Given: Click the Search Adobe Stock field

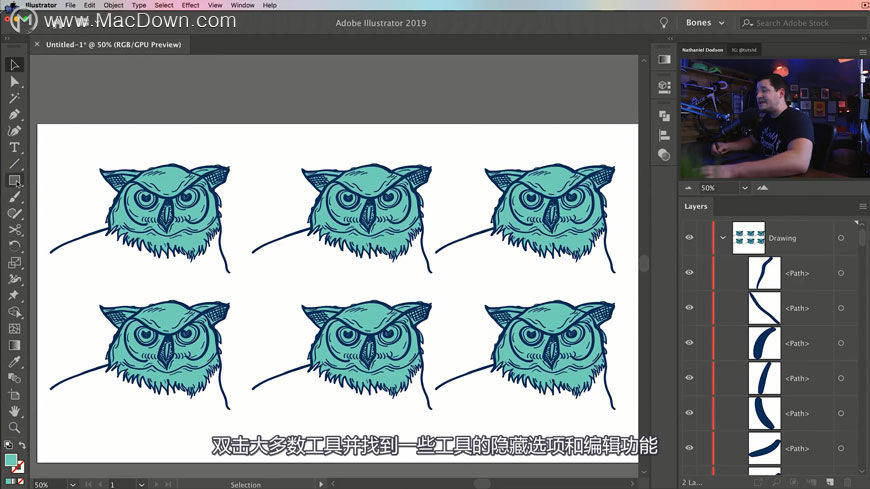Looking at the screenshot, I should pyautogui.click(x=803, y=23).
